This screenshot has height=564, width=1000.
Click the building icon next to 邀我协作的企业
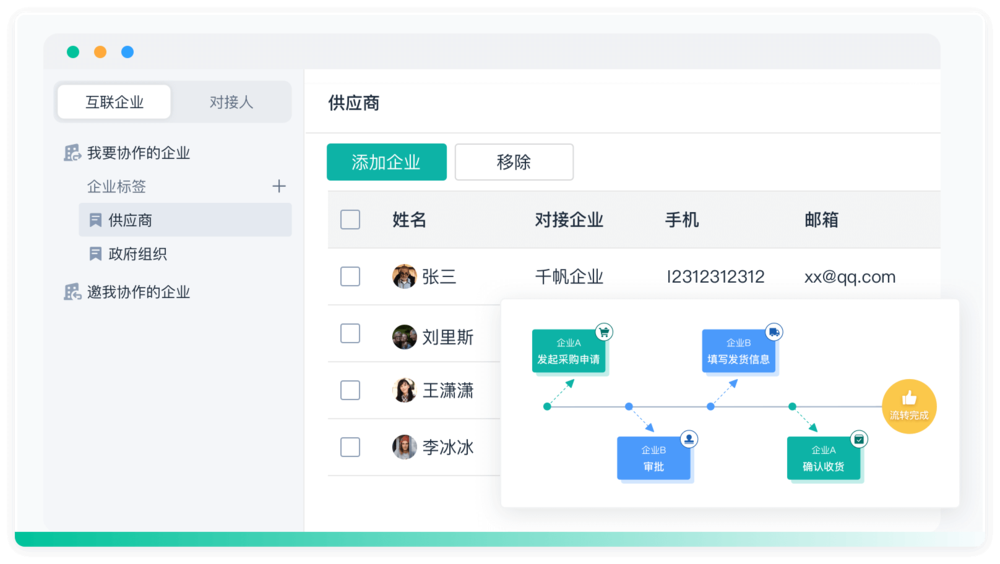coord(72,292)
